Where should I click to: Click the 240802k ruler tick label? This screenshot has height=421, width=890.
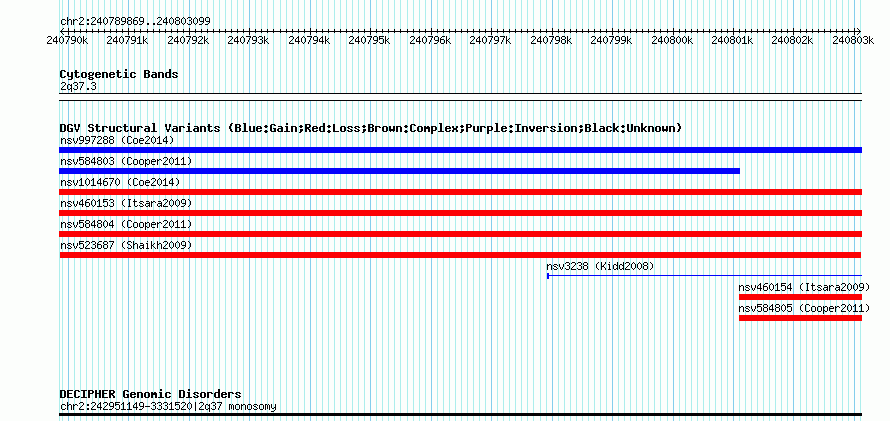(x=793, y=40)
